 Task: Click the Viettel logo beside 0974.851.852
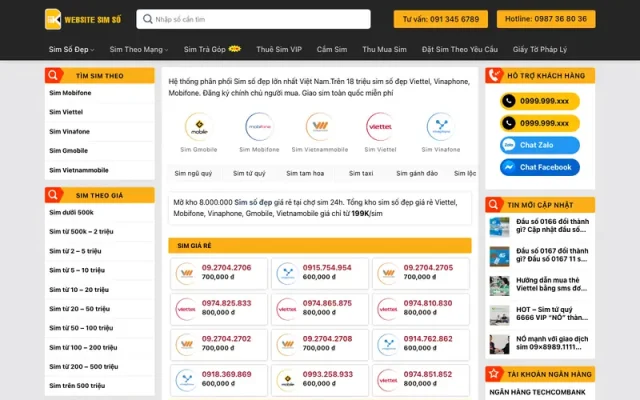pyautogui.click(x=388, y=380)
